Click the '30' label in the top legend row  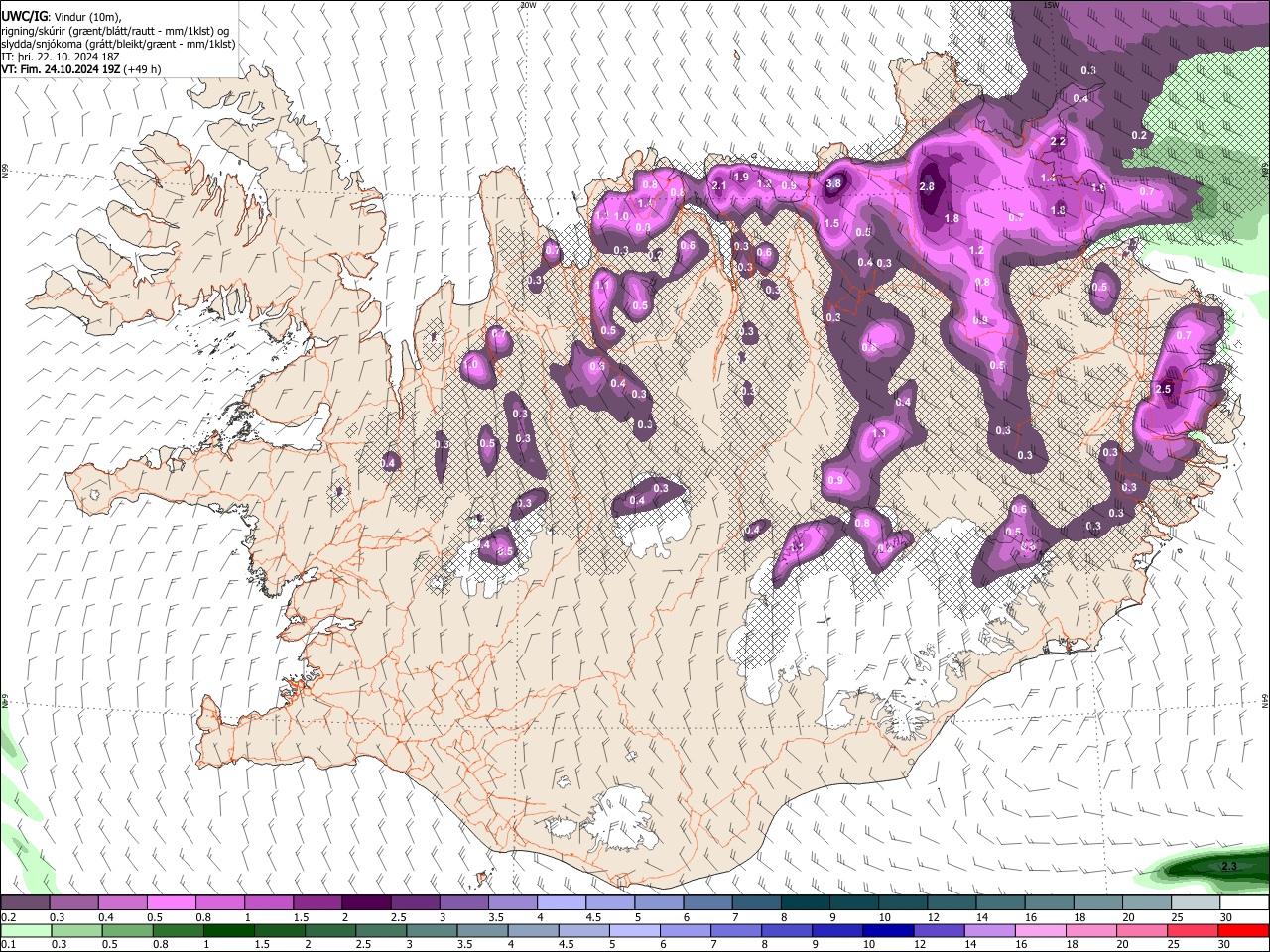(x=1226, y=917)
